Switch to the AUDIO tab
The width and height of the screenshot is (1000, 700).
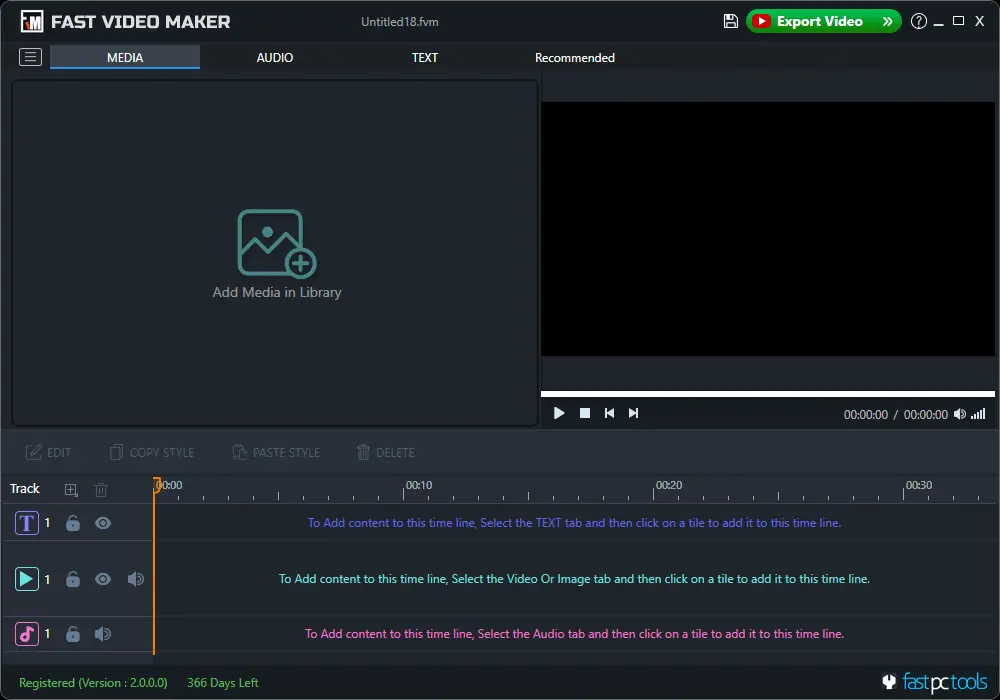(x=275, y=57)
